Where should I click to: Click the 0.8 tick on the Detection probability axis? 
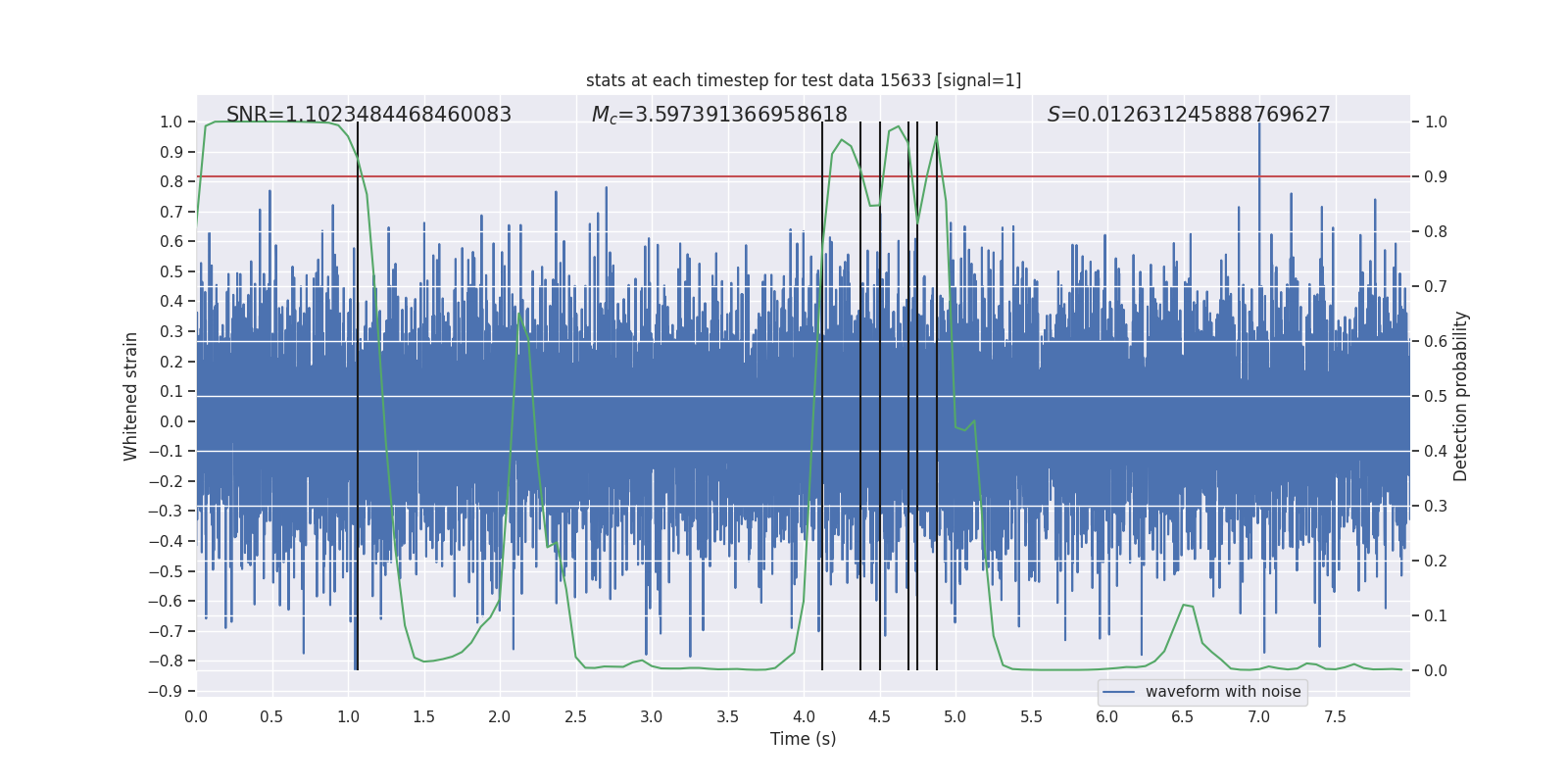click(1436, 231)
